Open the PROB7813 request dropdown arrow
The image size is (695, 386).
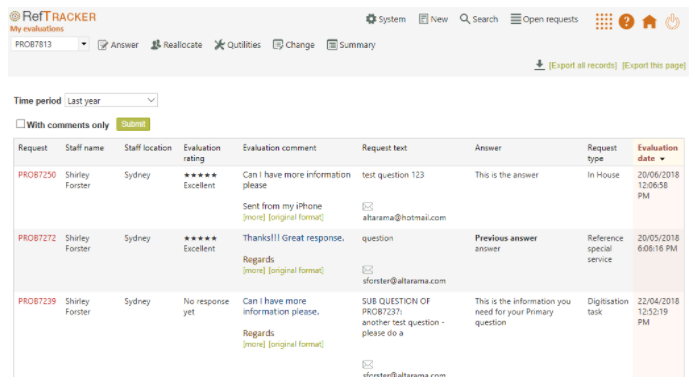pyautogui.click(x=84, y=44)
